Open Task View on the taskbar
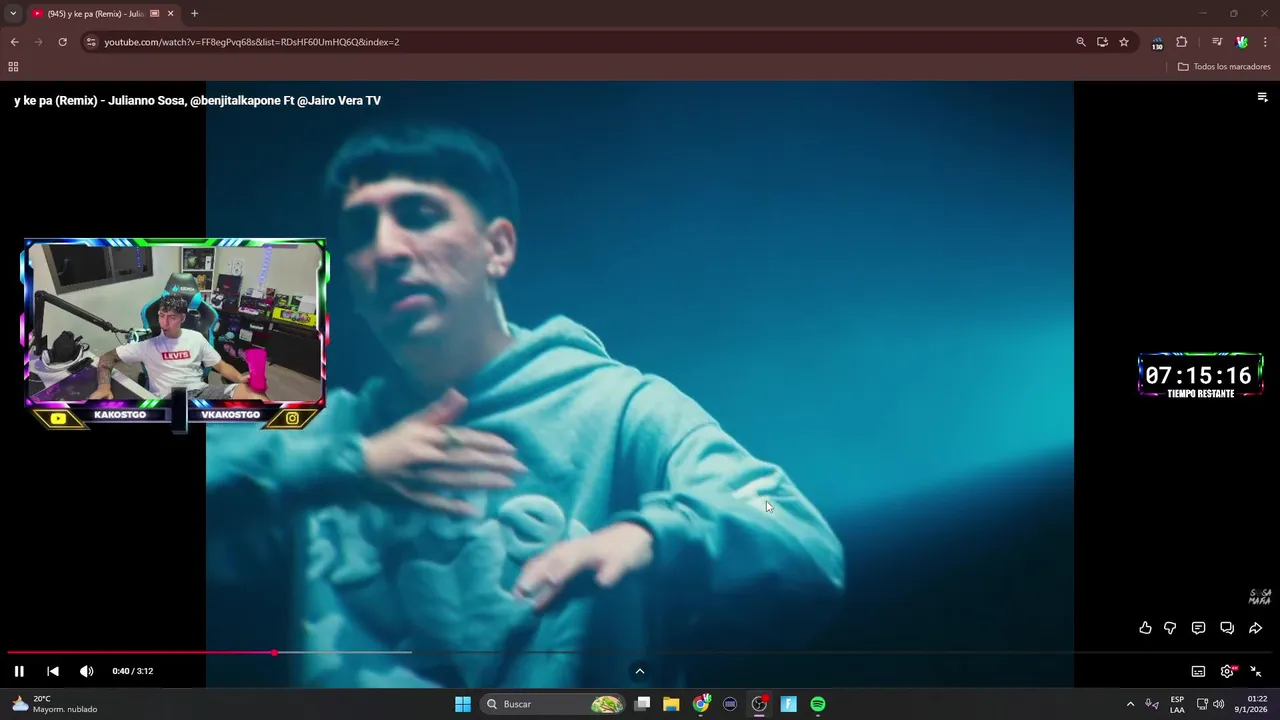1280x720 pixels. [643, 704]
